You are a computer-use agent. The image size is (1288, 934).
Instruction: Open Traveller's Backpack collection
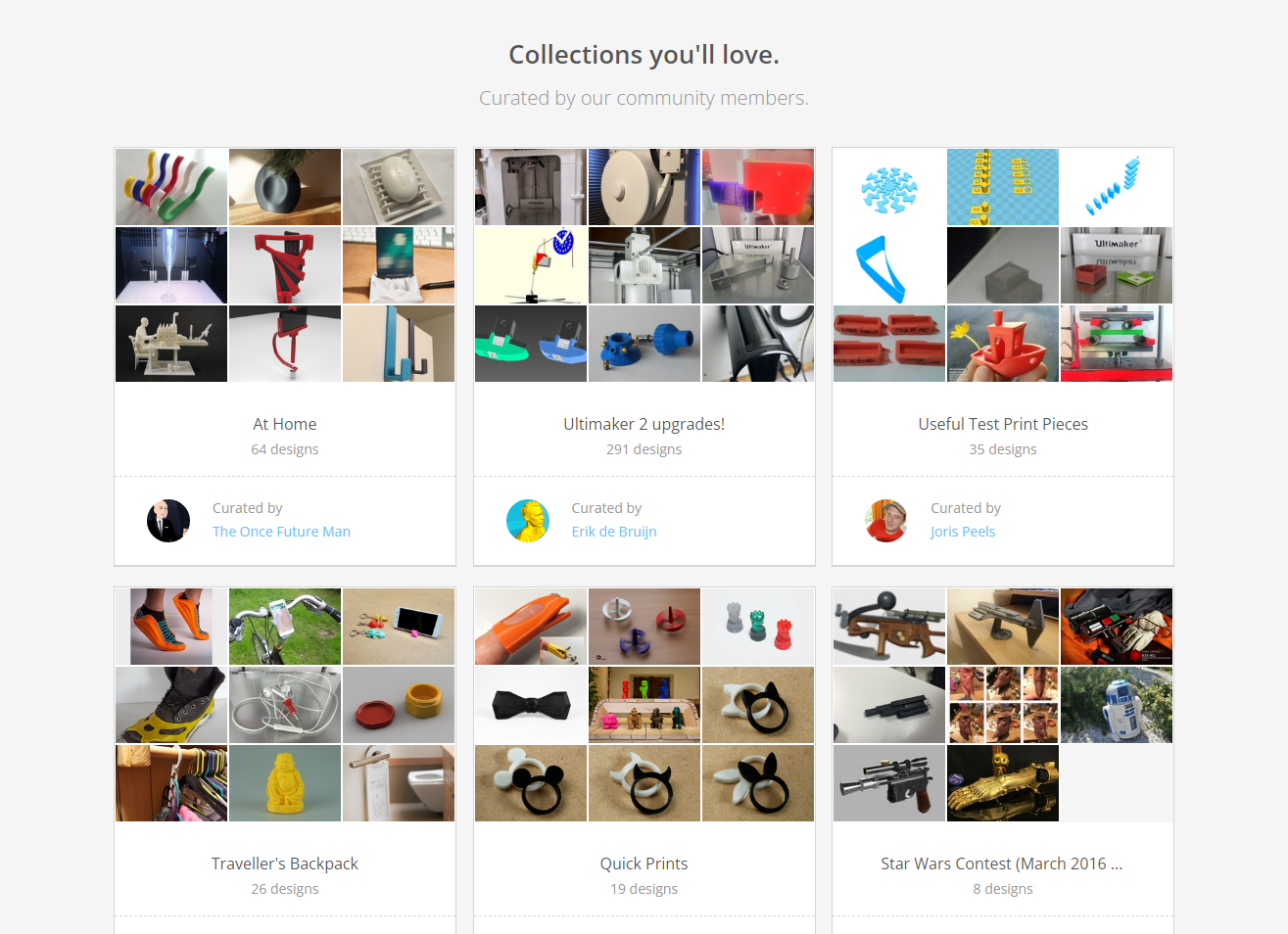(285, 864)
